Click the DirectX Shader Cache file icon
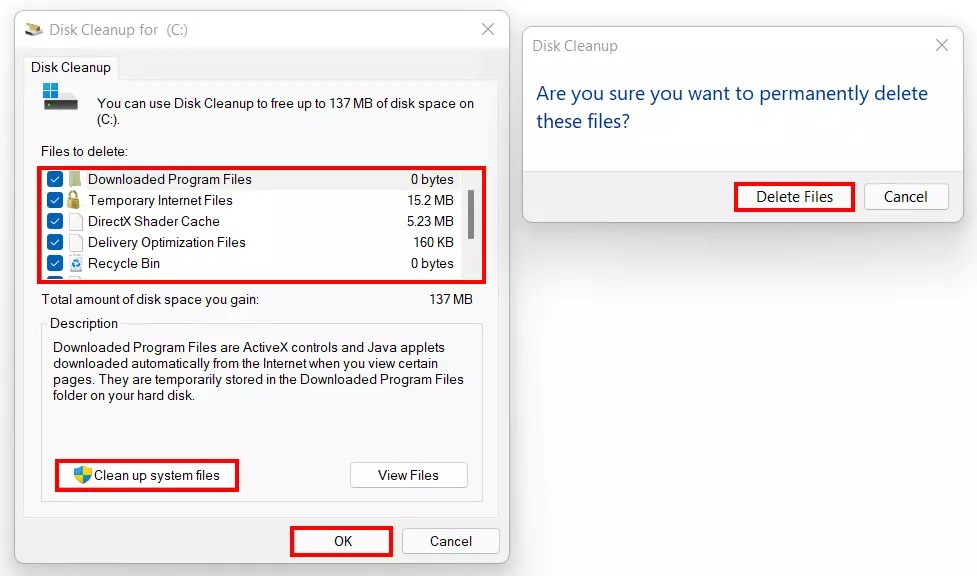Viewport: 977px width, 576px height. (76, 222)
